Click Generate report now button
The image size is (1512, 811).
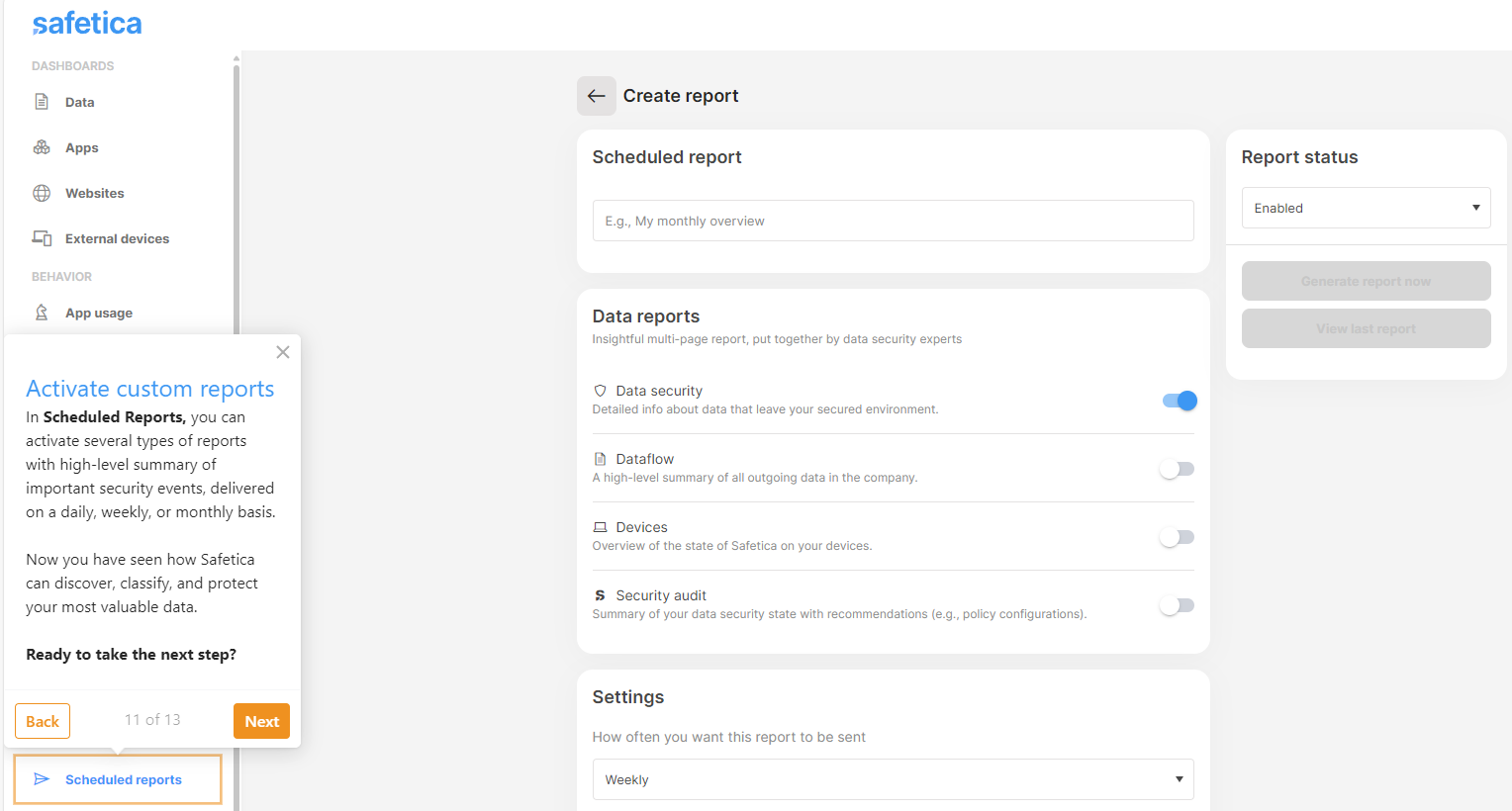[x=1366, y=281]
